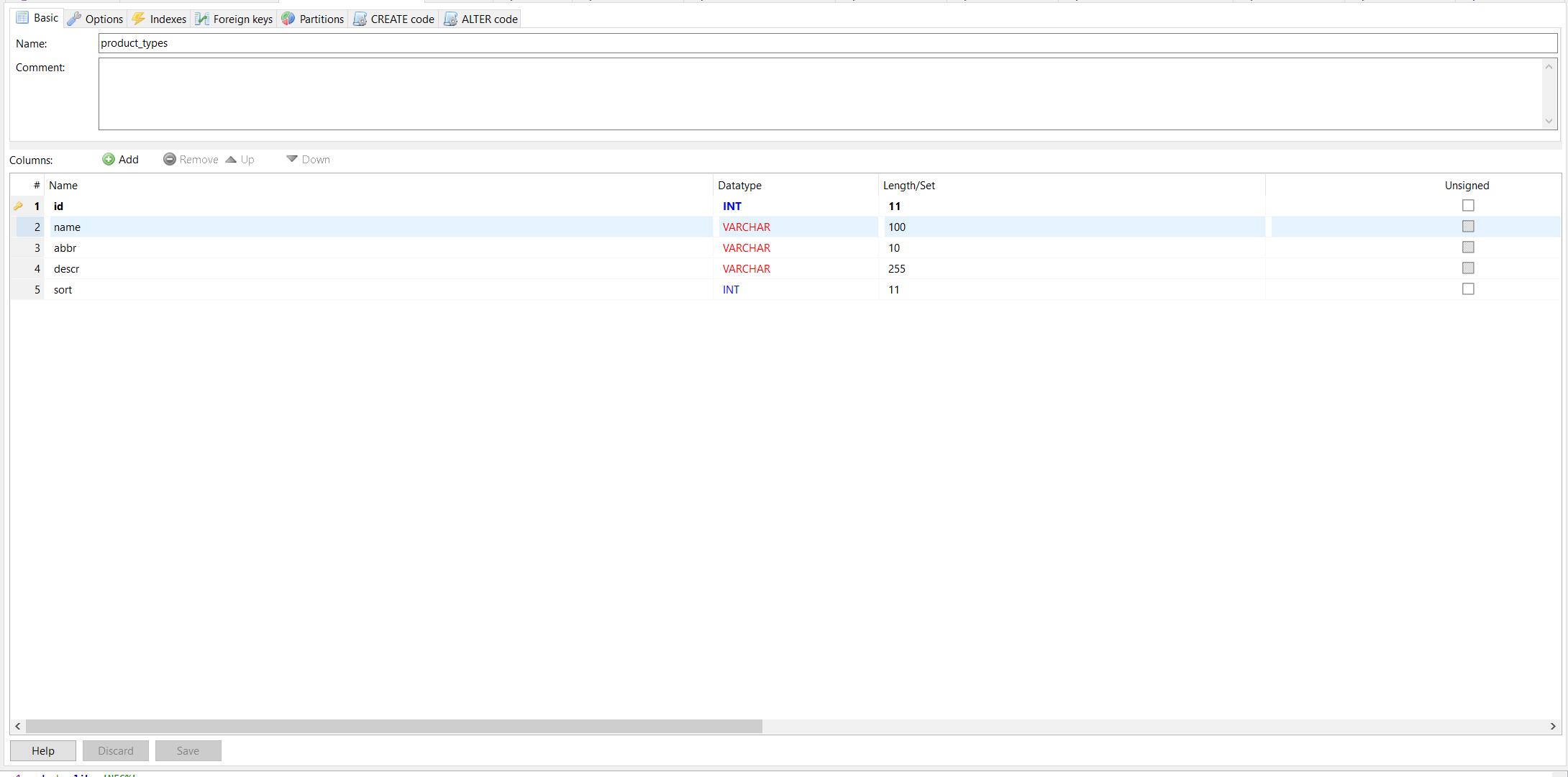Switch to the Indexes tab

(158, 19)
